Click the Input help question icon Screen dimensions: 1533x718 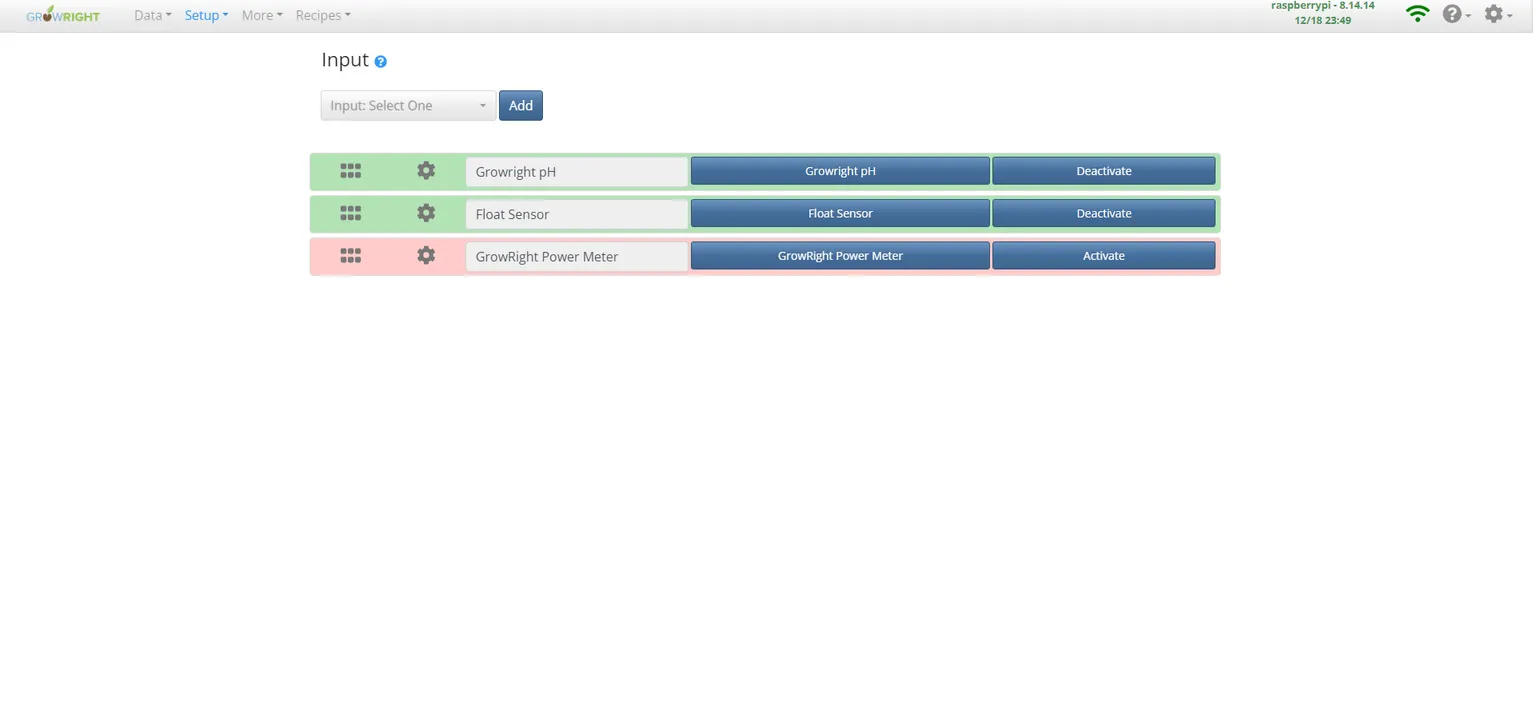click(x=380, y=62)
